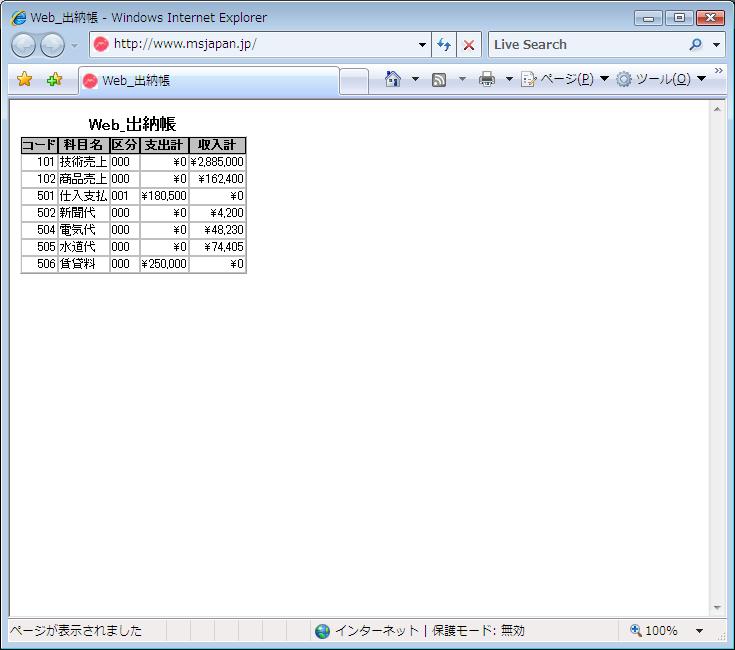Viewport: 735px width, 650px height.
Task: Expand the Feeds dropdown arrow
Action: (462, 79)
